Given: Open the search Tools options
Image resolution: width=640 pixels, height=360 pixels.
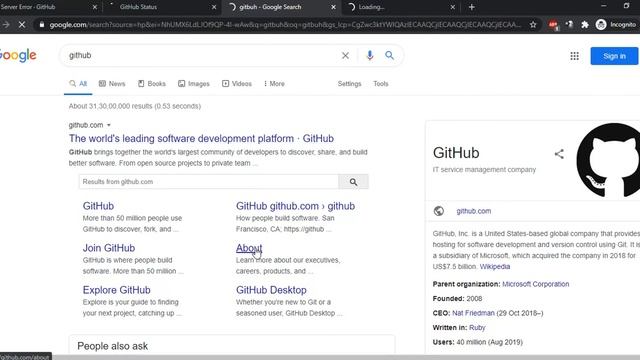Looking at the screenshot, I should click(380, 84).
